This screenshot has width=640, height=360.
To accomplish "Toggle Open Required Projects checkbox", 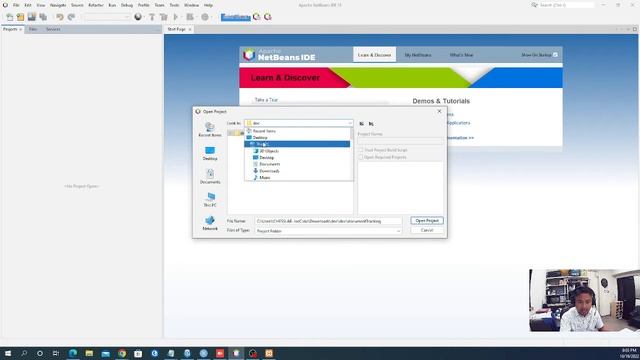I will 360,157.
